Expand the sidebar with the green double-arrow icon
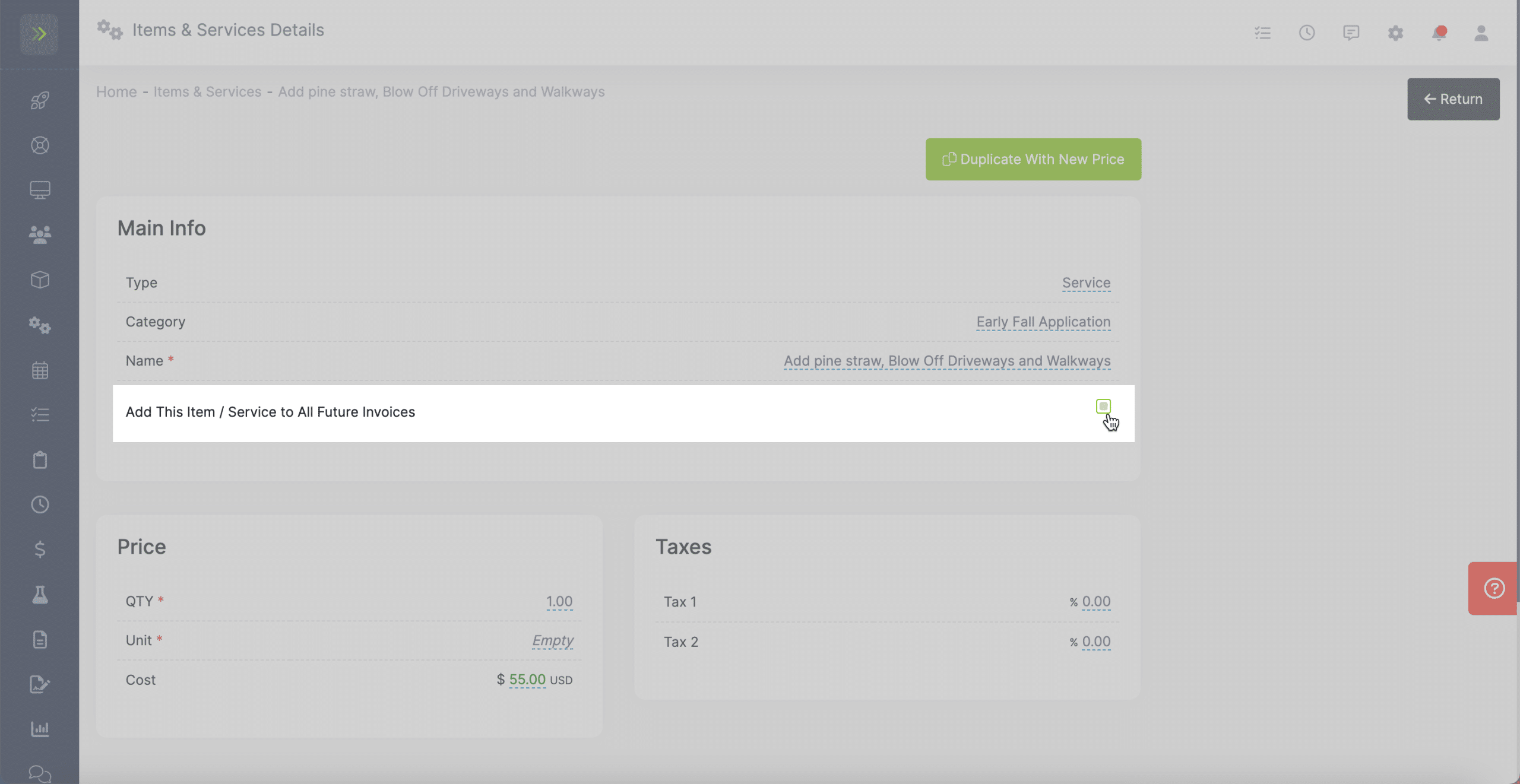The height and width of the screenshot is (784, 1520). [39, 34]
